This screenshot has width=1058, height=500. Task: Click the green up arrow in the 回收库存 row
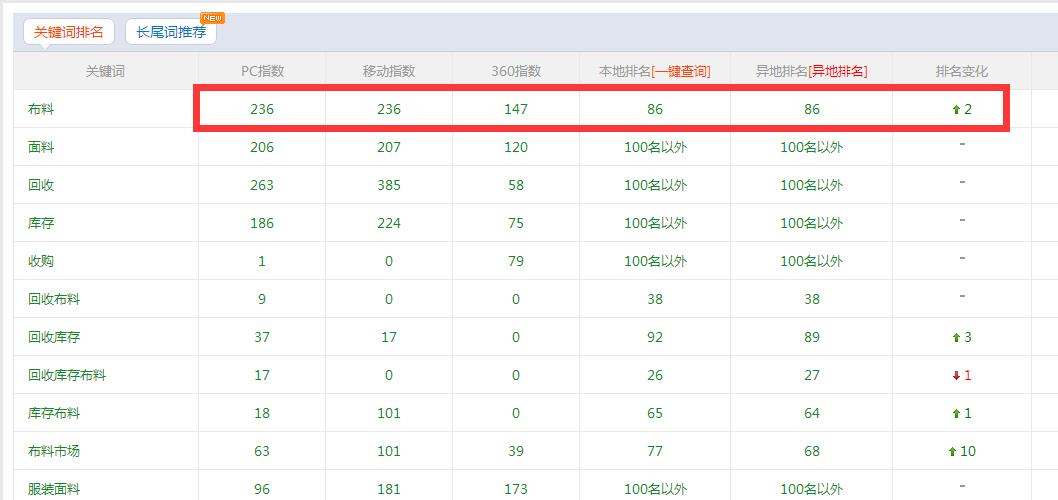[956, 338]
